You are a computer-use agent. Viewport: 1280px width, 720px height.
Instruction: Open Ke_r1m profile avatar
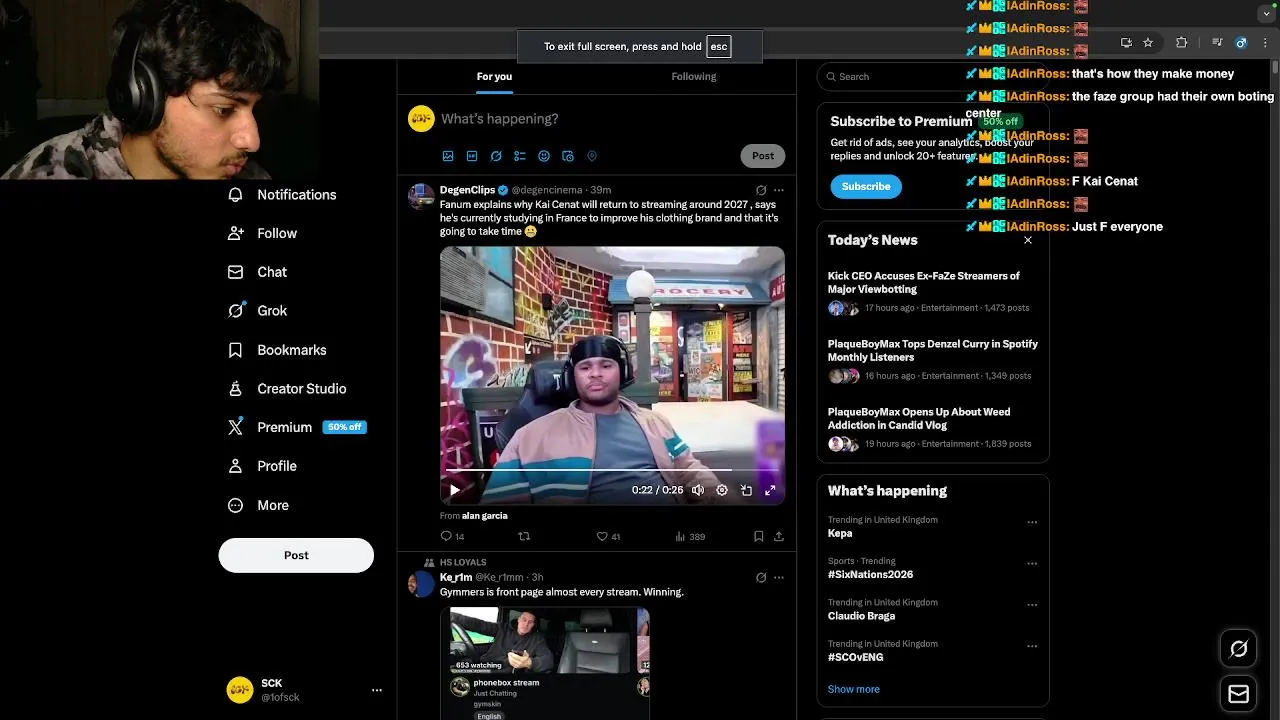coord(421,584)
